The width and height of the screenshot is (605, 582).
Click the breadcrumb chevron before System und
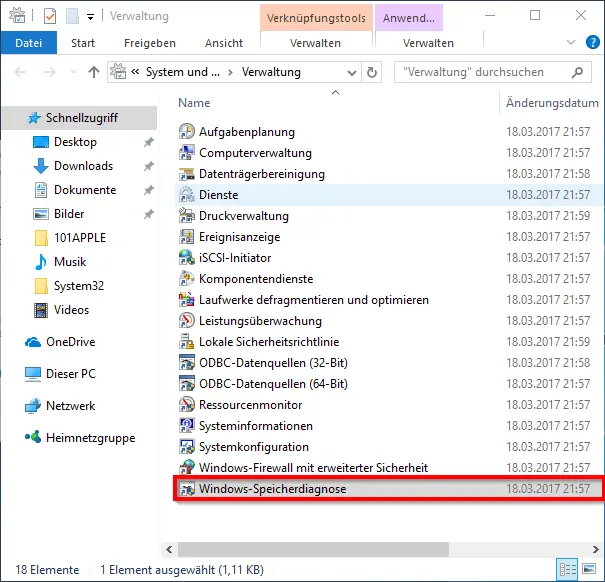pyautogui.click(x=135, y=72)
